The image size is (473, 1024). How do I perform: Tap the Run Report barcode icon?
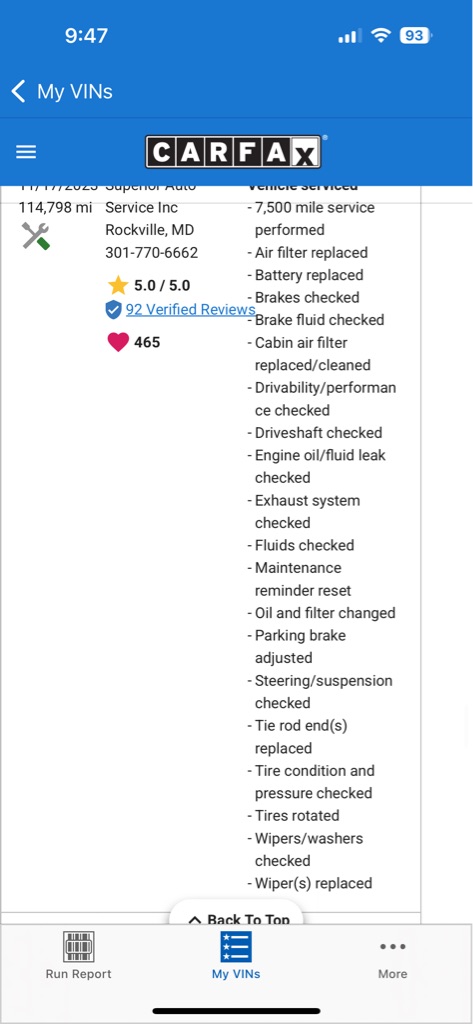pyautogui.click(x=78, y=947)
